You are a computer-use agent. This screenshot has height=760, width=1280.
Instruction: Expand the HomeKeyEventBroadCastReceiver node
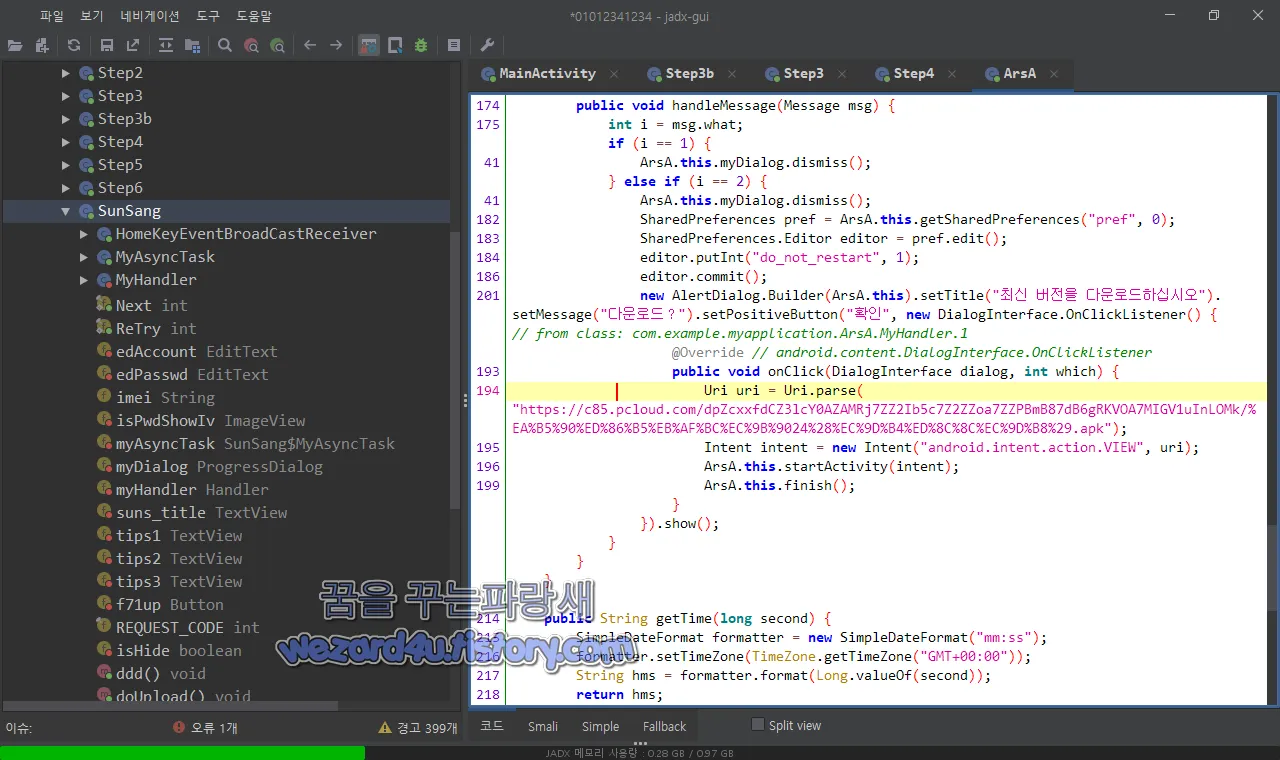84,234
